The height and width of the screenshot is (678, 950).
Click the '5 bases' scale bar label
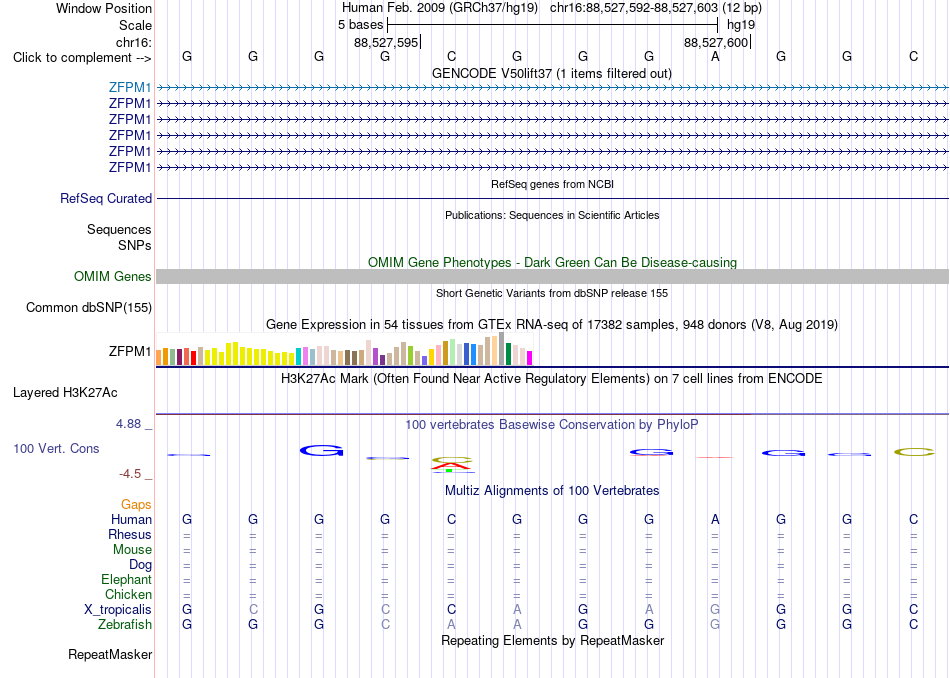(360, 25)
